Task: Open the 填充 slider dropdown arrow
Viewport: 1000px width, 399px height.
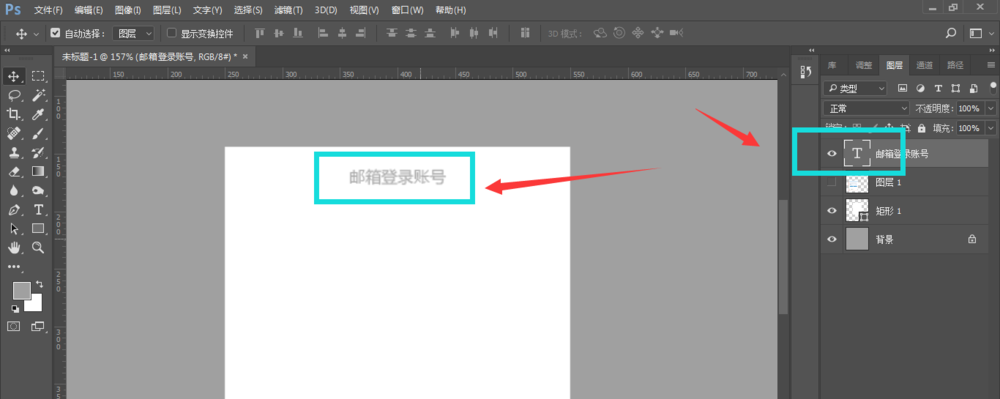Action: click(990, 128)
